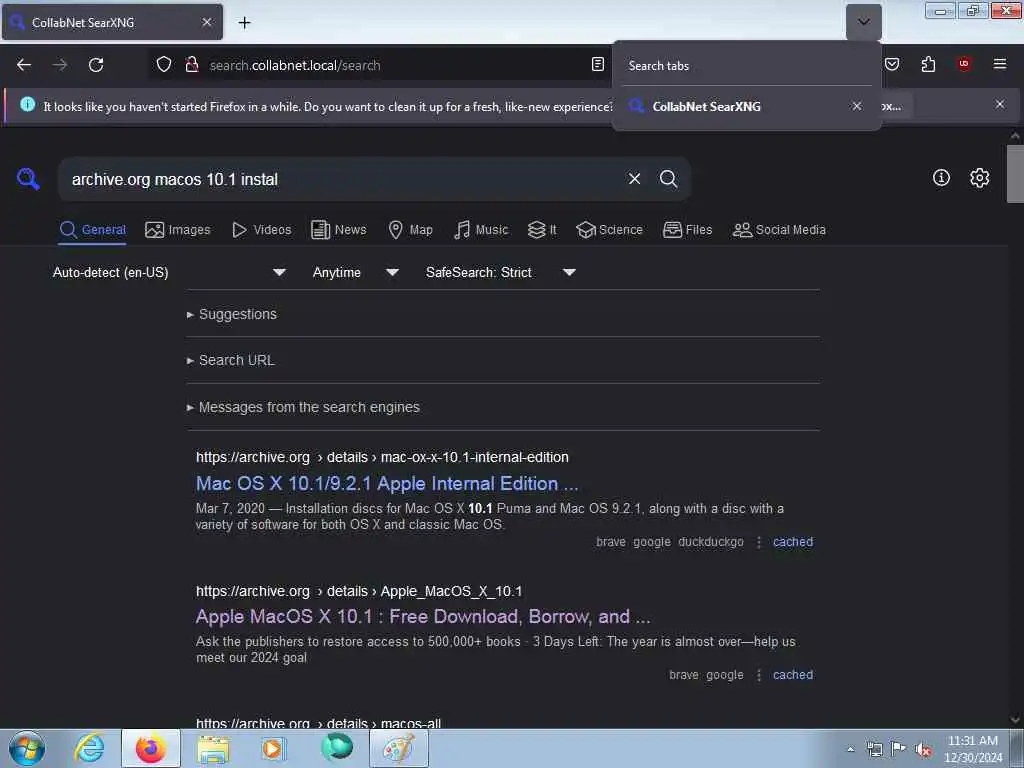Viewport: 1024px width, 768px height.
Task: Open the SearXNG about info icon
Action: tap(941, 178)
